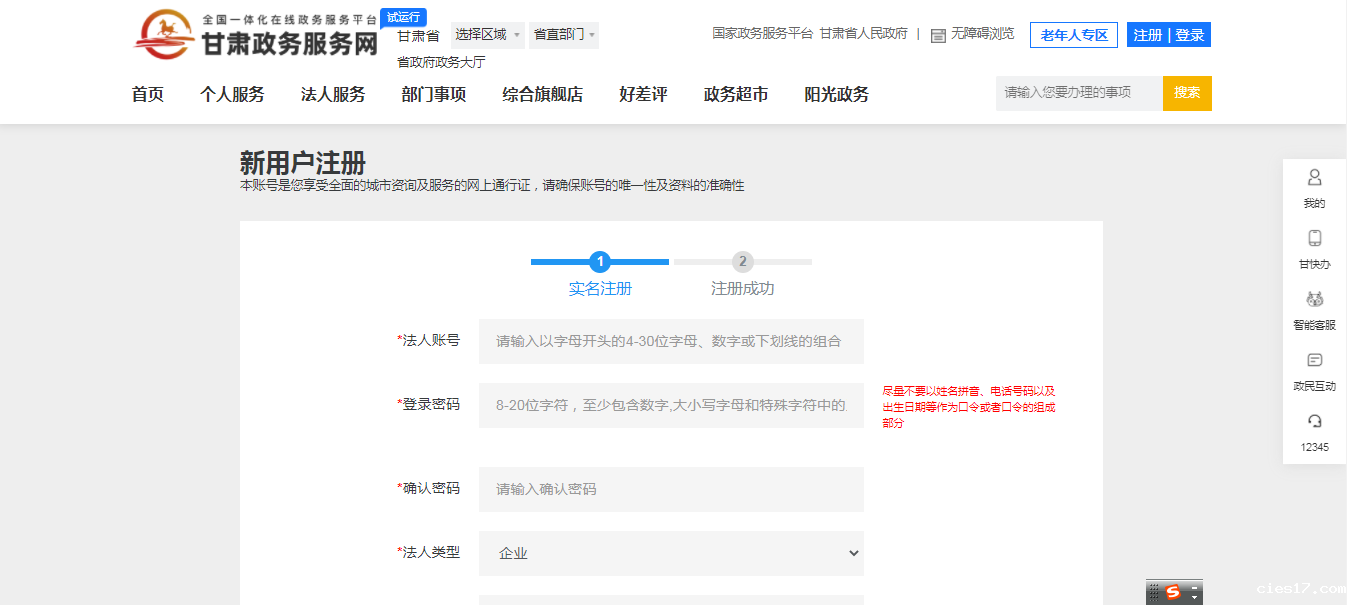Click the yellow 搜索 search button
The image size is (1347, 605).
pos(1186,93)
